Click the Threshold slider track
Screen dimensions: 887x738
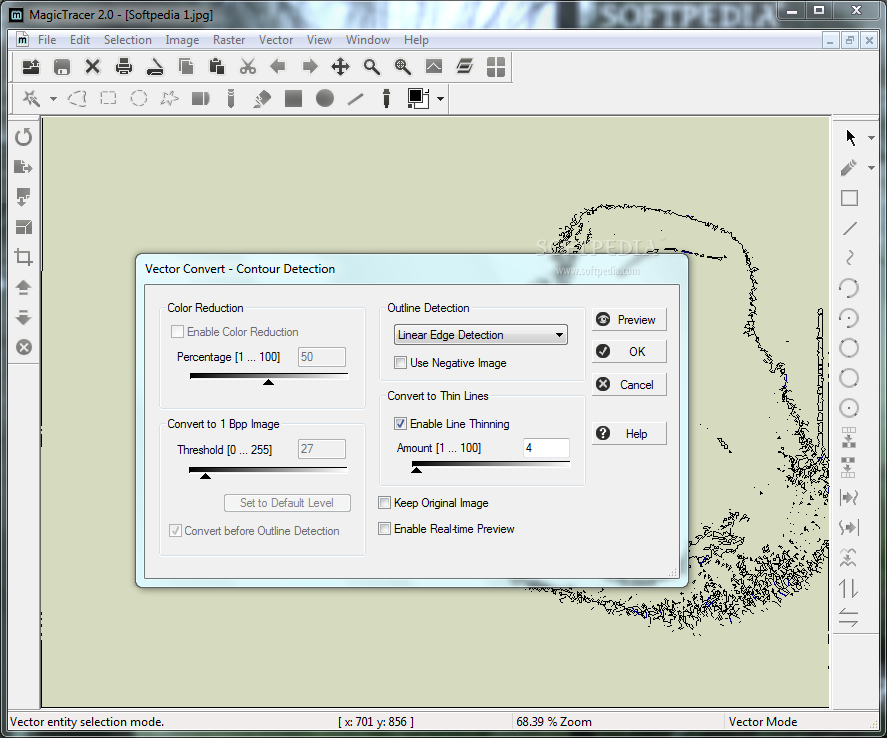click(x=268, y=472)
